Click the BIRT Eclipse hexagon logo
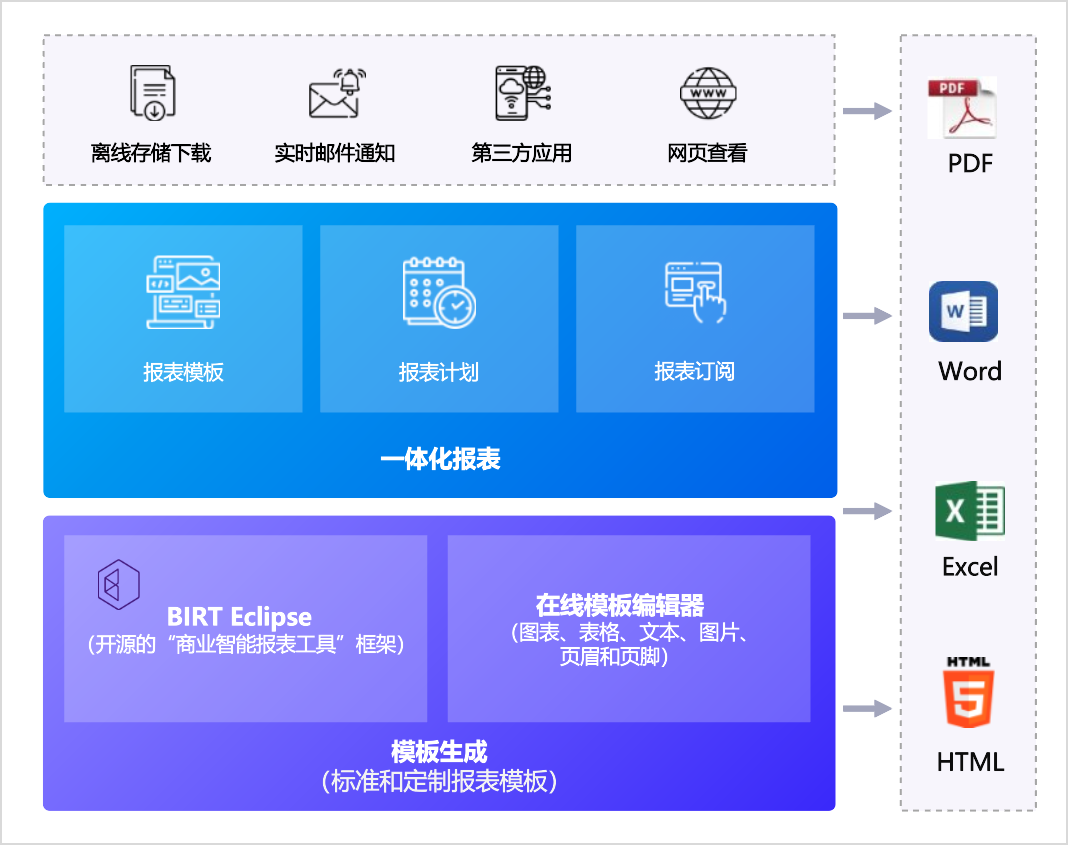This screenshot has width=1068, height=845. click(118, 584)
